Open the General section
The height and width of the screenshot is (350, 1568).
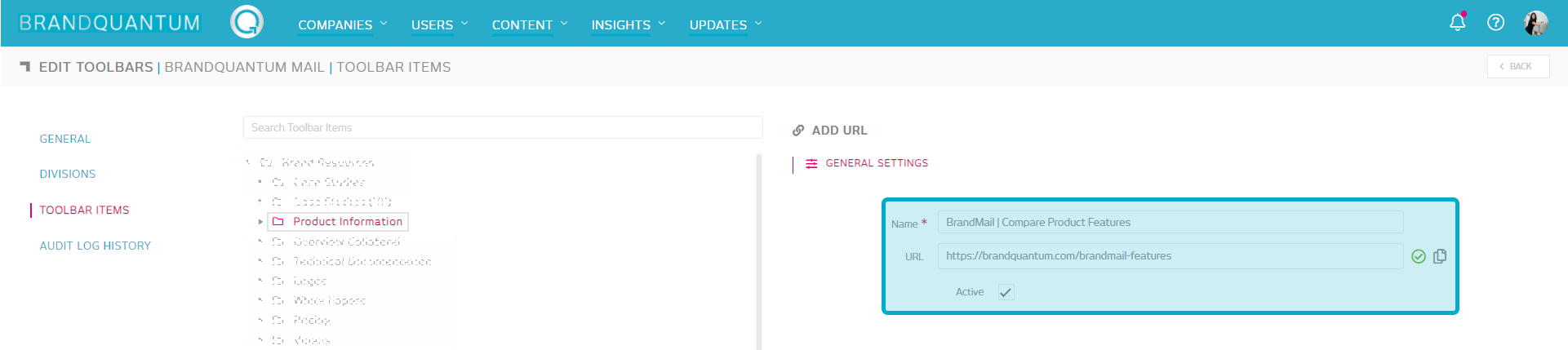[x=65, y=139]
